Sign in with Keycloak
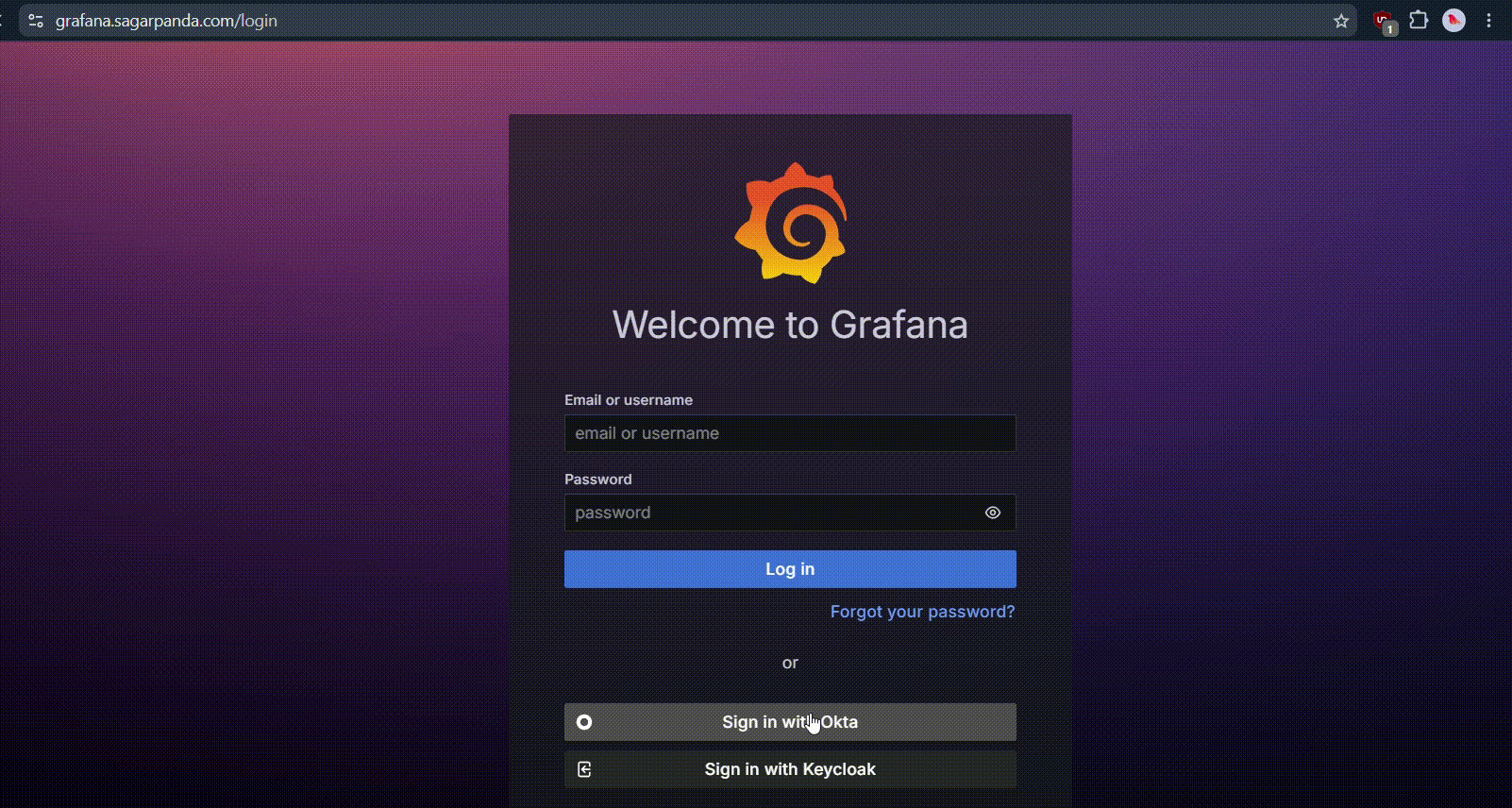This screenshot has height=808, width=1512. pyautogui.click(x=790, y=769)
